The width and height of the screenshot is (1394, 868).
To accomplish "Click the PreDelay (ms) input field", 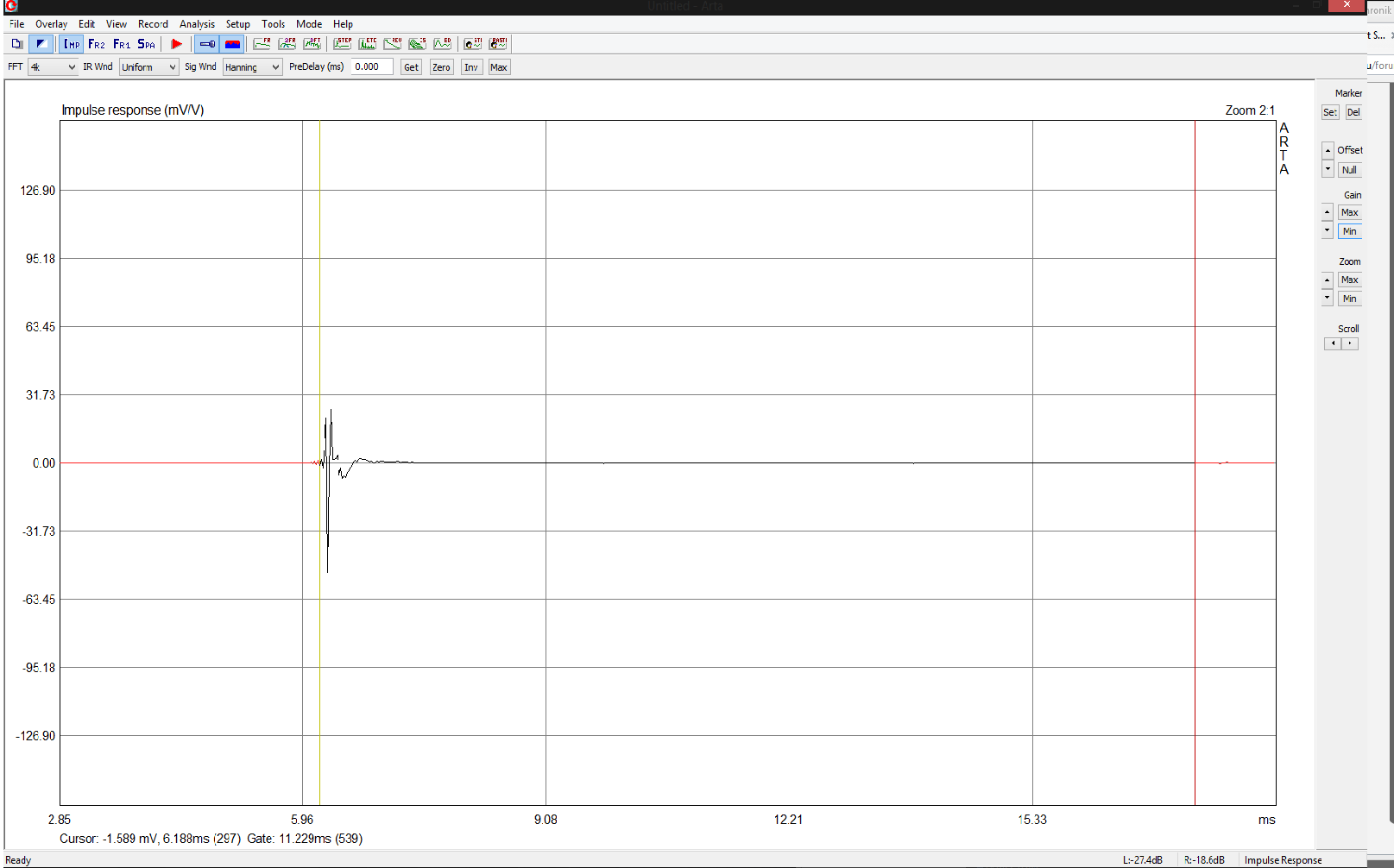I will coord(371,67).
